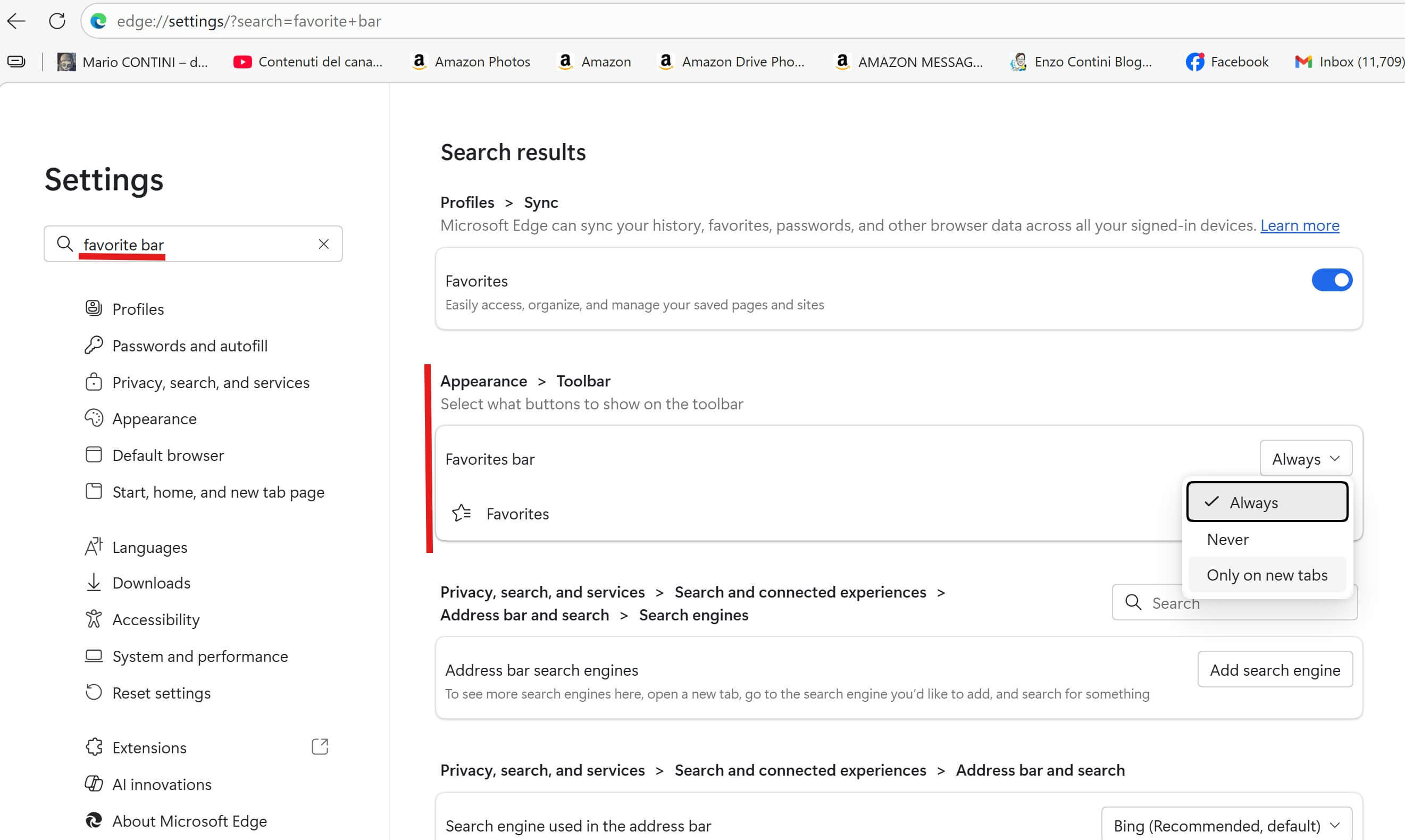1405x840 pixels.
Task: Click the favorite bar settings search field
Action: [193, 245]
